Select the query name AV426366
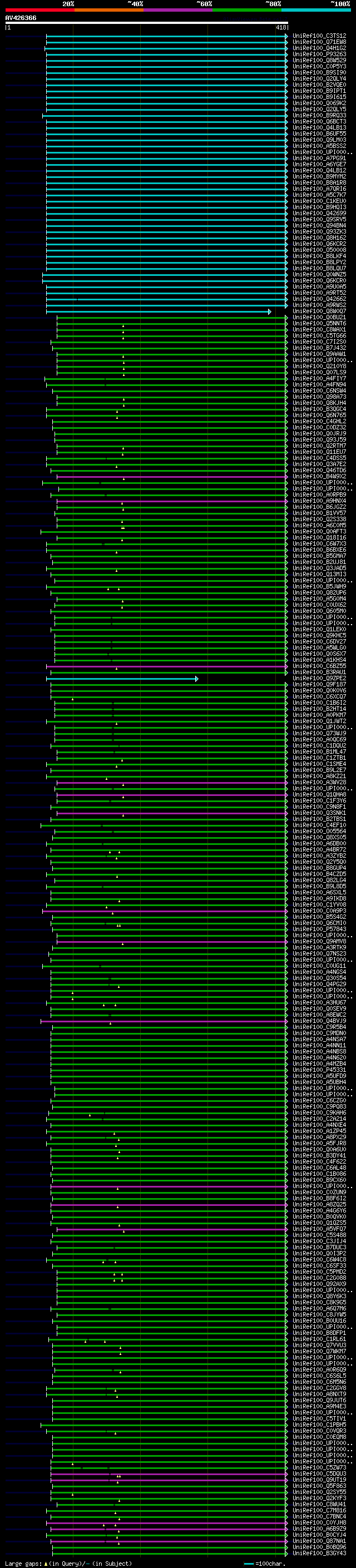Image resolution: width=356 pixels, height=1568 pixels. pyautogui.click(x=21, y=18)
